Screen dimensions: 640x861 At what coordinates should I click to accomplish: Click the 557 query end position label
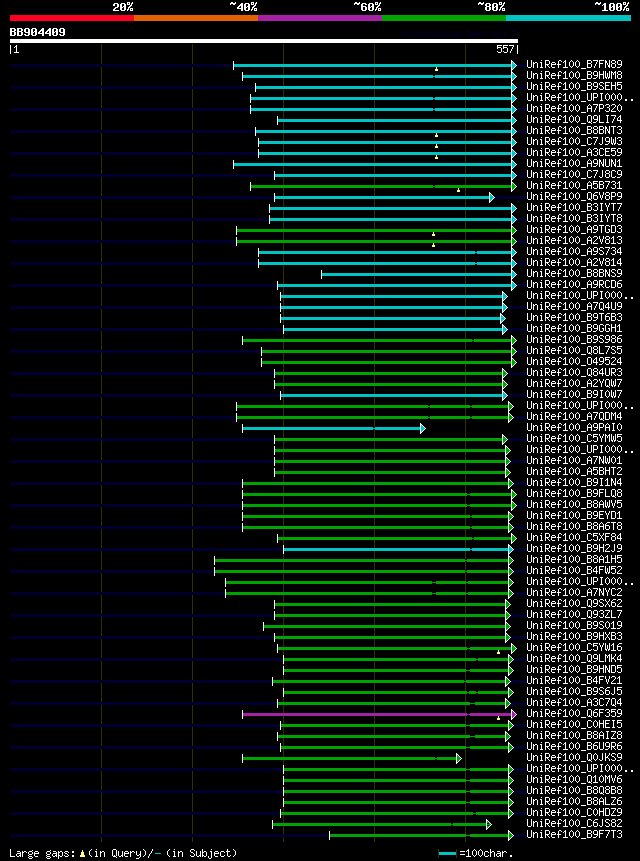(x=506, y=49)
